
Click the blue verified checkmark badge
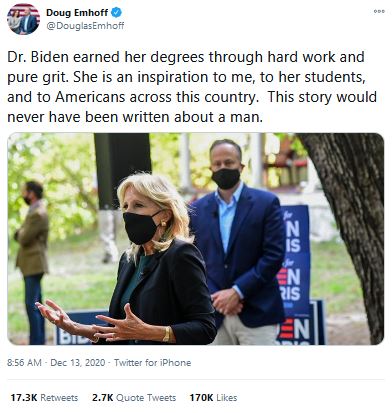(x=116, y=13)
